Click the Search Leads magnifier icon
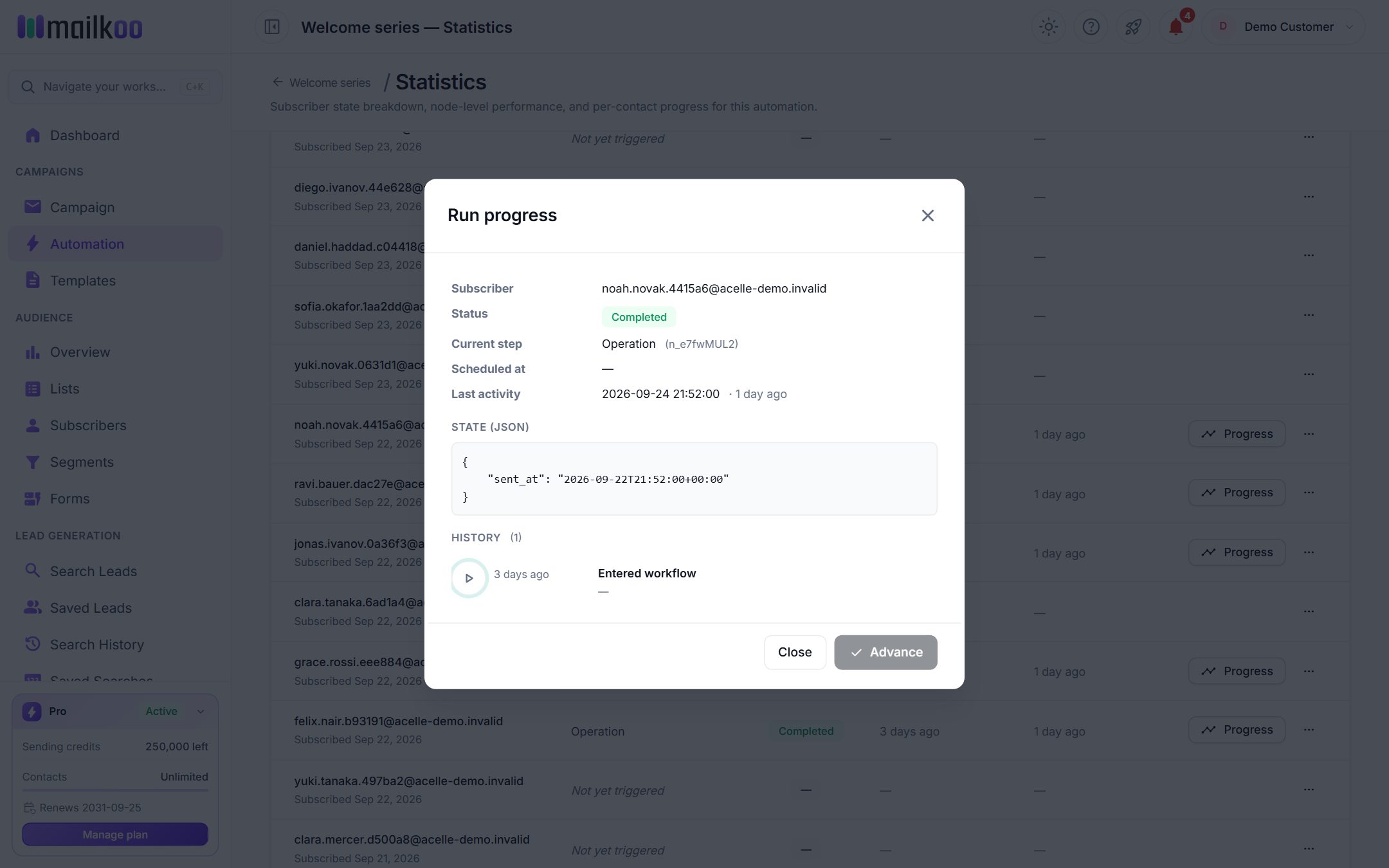This screenshot has width=1389, height=868. tap(32, 570)
